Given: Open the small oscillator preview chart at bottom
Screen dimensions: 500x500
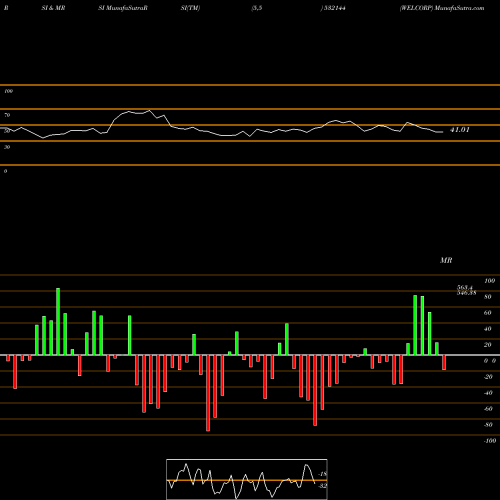Looking at the screenshot, I should pos(247,479).
